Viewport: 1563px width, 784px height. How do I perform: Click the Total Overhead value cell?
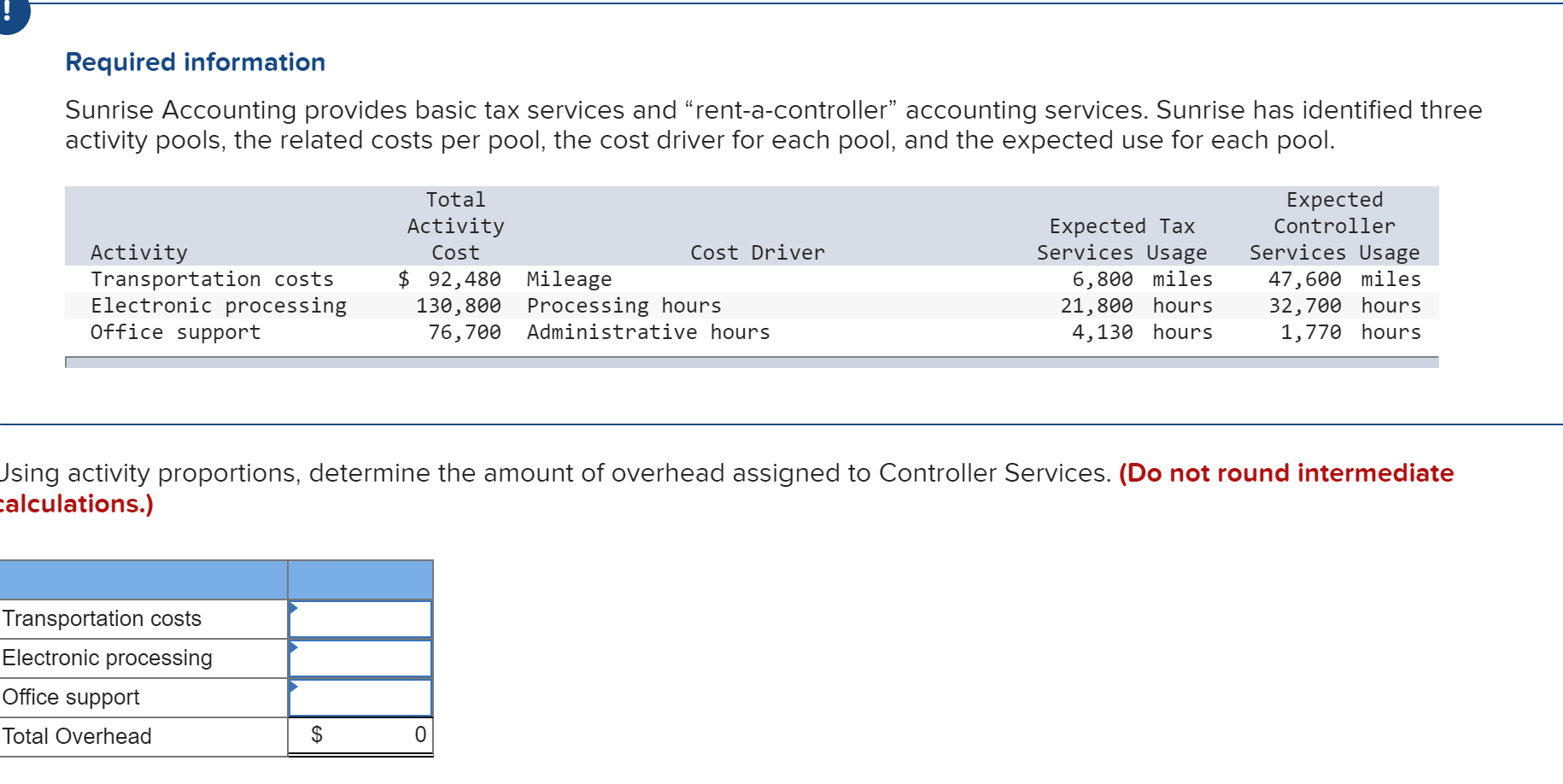coord(360,735)
